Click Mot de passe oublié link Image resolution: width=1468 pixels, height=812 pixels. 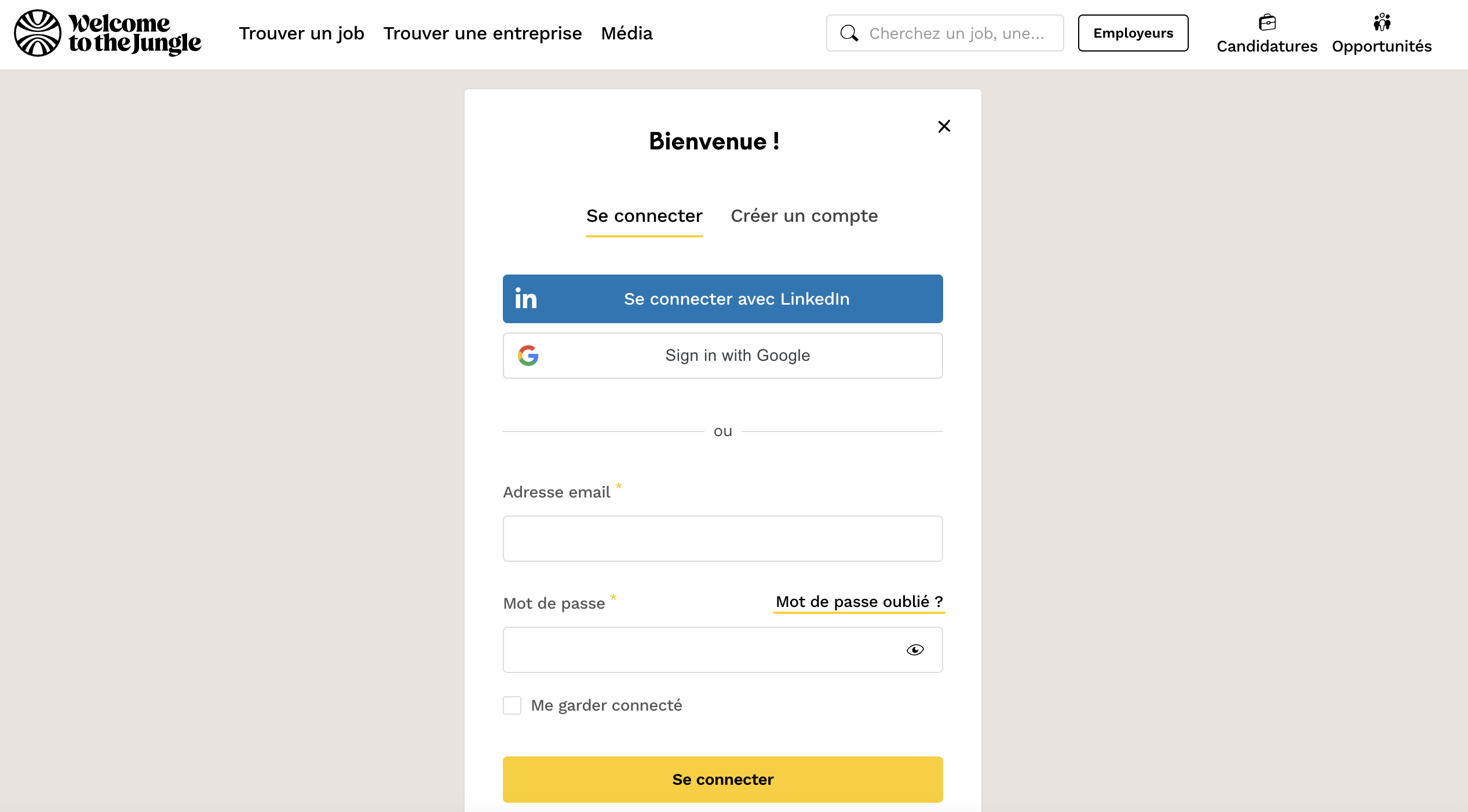tap(859, 602)
